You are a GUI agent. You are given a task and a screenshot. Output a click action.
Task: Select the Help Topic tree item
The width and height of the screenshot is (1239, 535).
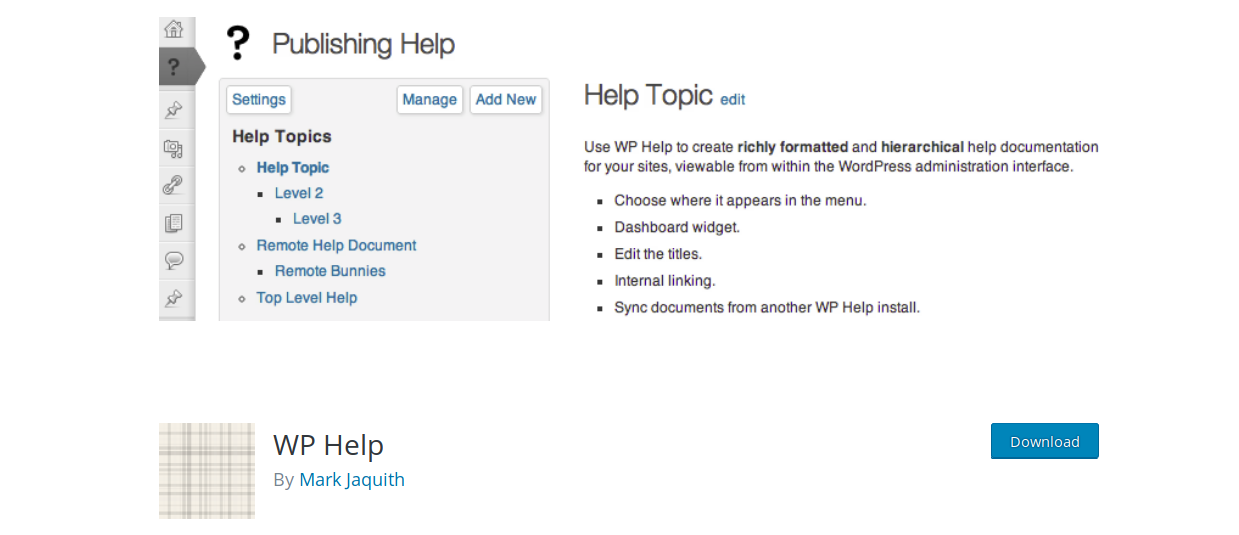pyautogui.click(x=293, y=168)
